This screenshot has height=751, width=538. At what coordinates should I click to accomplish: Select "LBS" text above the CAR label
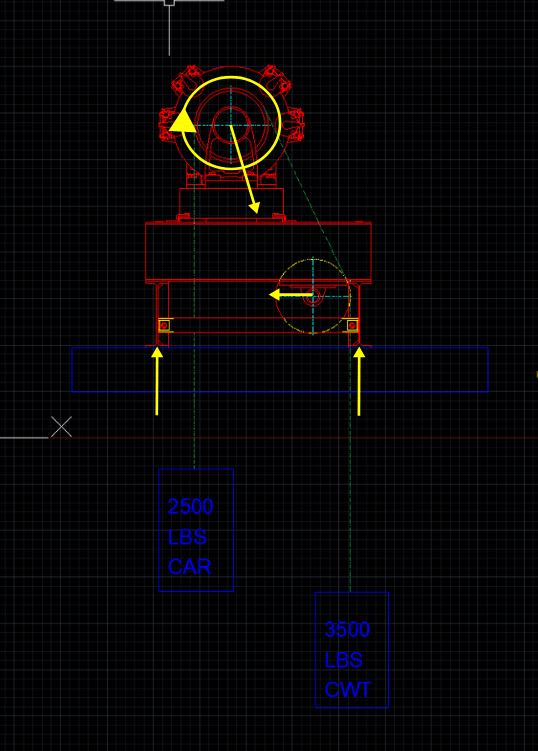tap(187, 537)
